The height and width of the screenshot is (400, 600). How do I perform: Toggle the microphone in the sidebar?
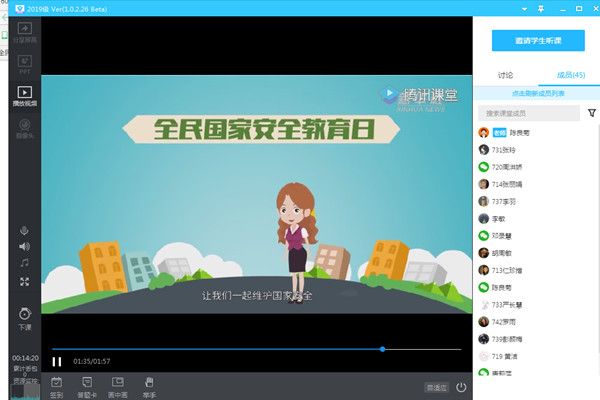[x=24, y=231]
